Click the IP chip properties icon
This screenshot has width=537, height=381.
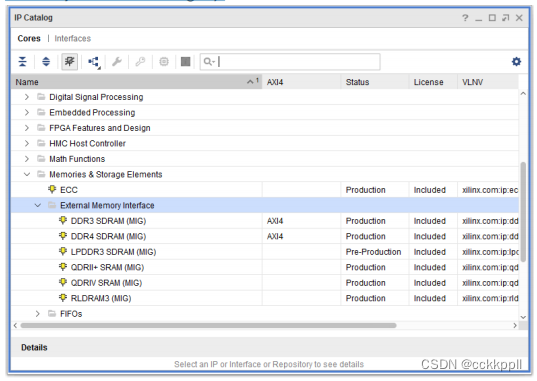[x=164, y=62]
